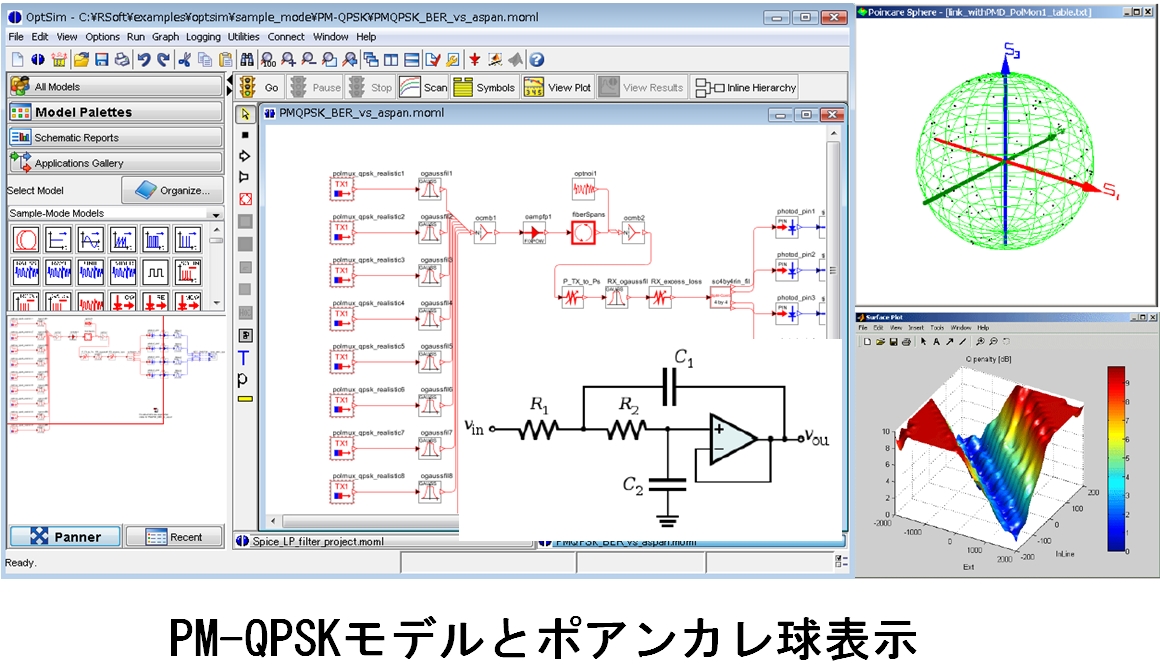Click the Open folder toolbar icon
This screenshot has width=1160, height=670.
[x=81, y=60]
